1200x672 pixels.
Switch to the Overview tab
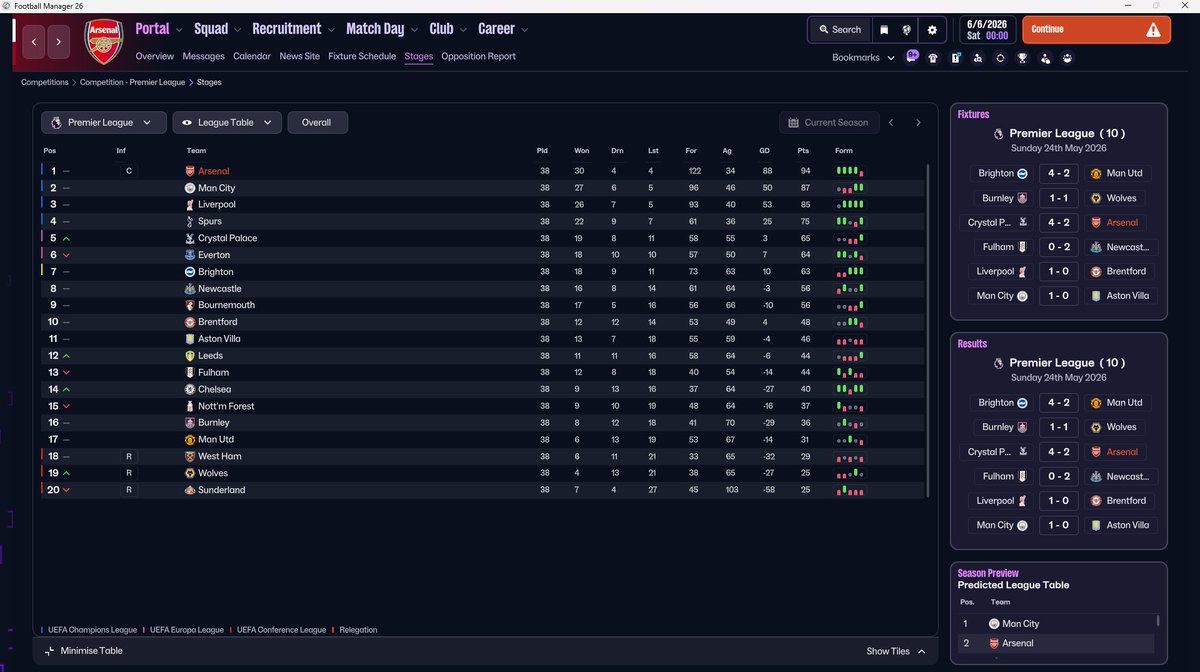pyautogui.click(x=155, y=56)
